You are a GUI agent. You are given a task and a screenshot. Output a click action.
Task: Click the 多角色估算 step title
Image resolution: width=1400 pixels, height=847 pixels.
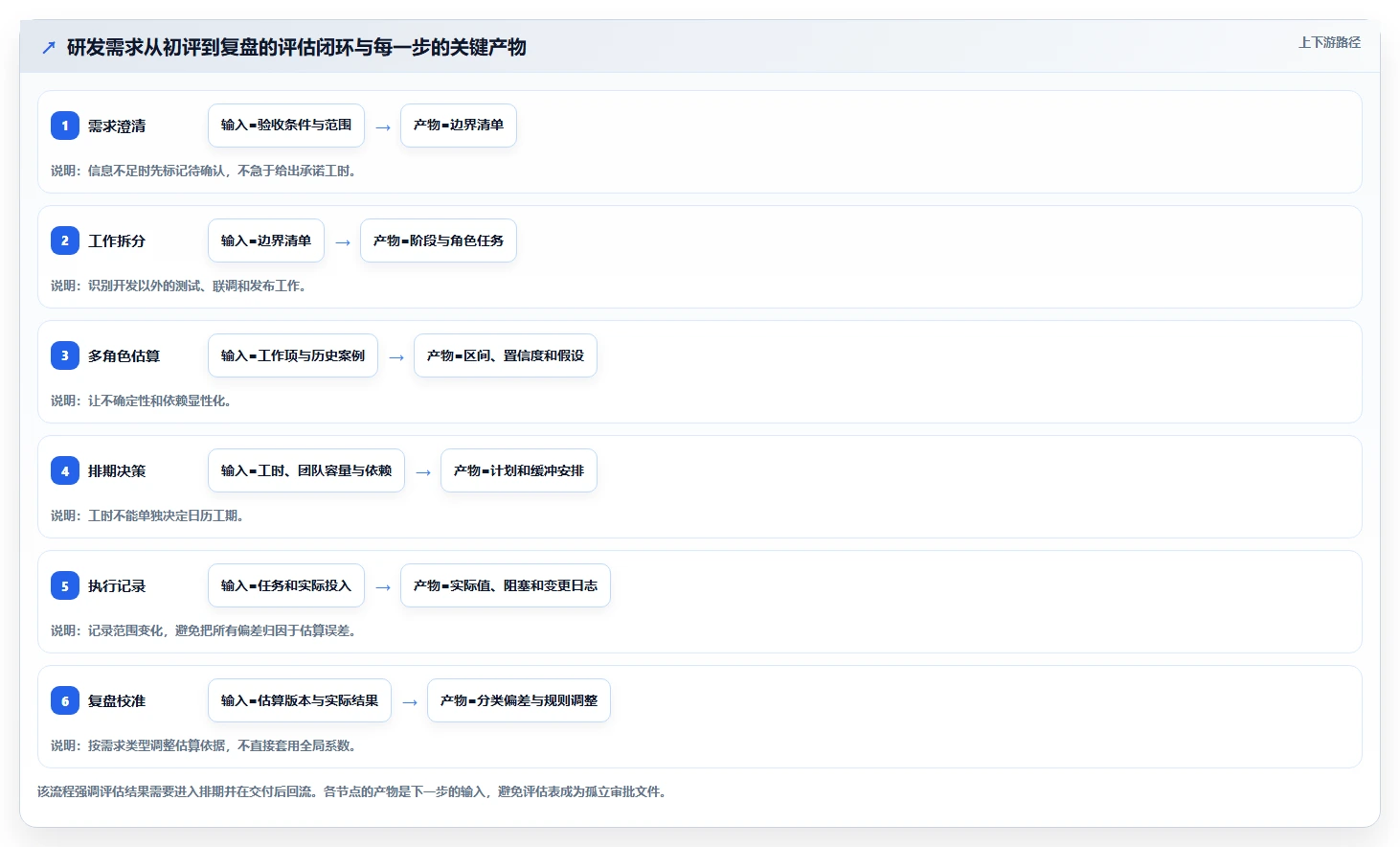click(x=124, y=355)
